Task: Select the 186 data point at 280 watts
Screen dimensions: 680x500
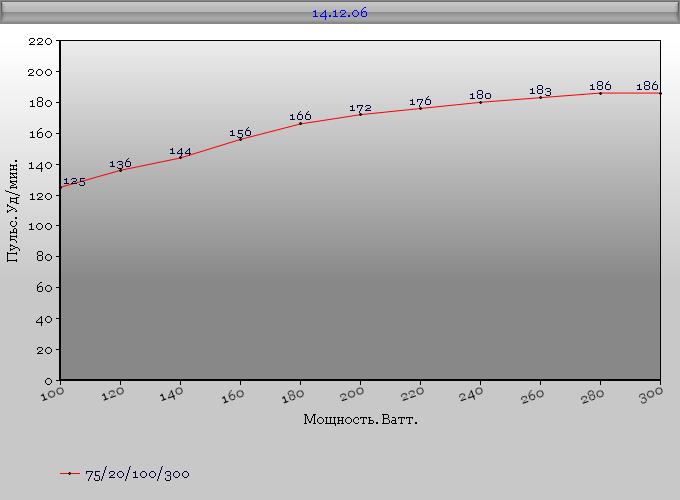Action: click(600, 93)
